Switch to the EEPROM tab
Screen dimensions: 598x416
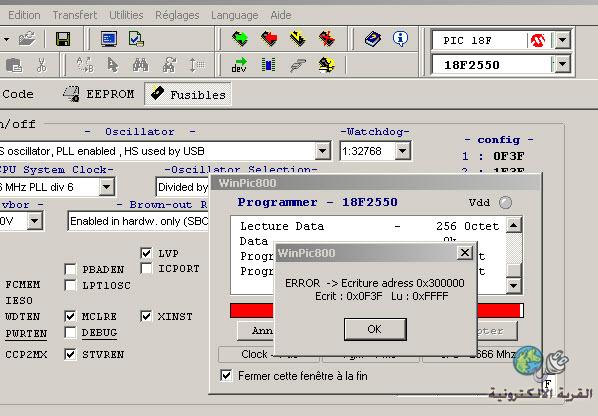pos(99,94)
